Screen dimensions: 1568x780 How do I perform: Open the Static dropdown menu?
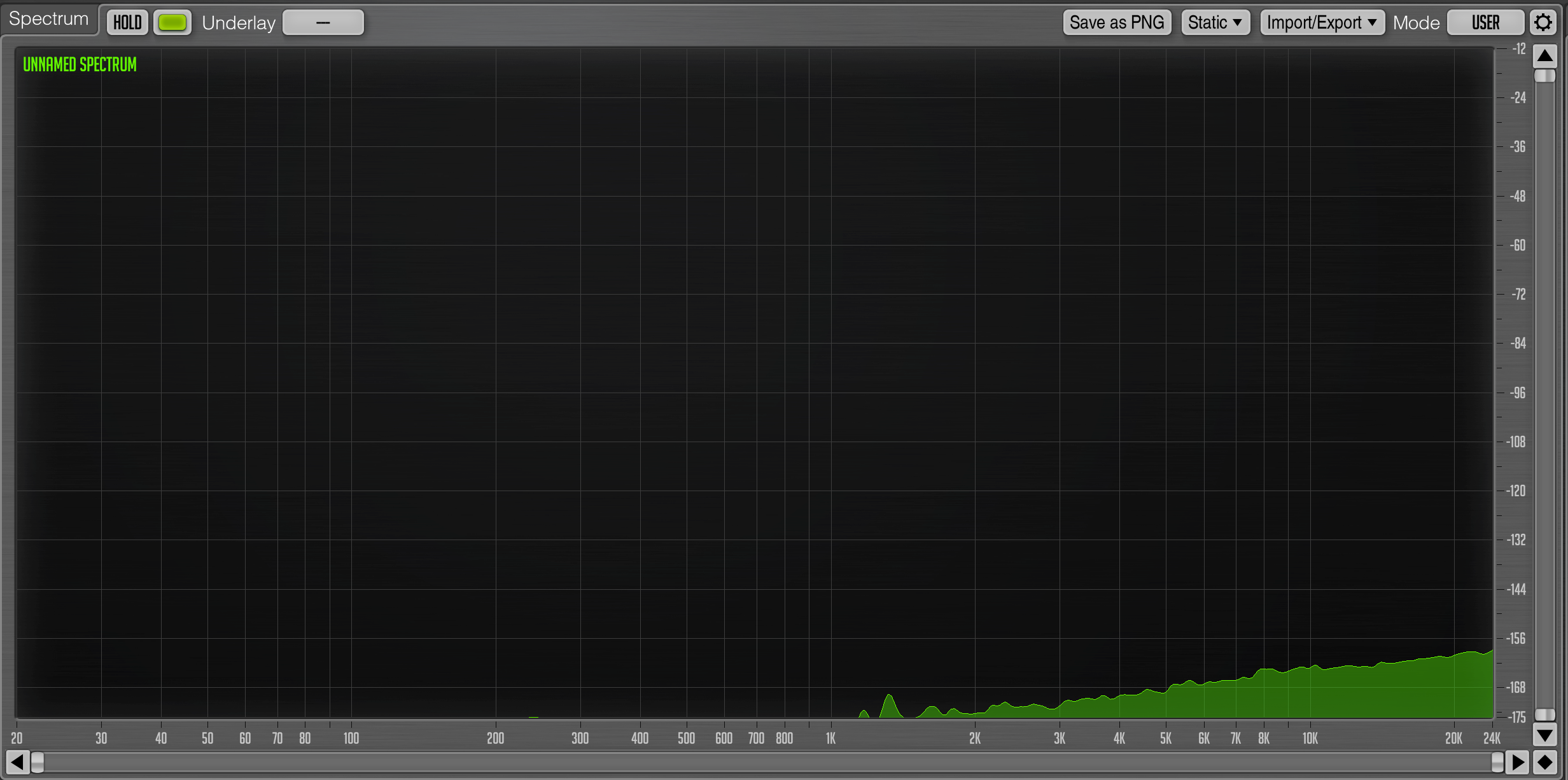tap(1215, 23)
